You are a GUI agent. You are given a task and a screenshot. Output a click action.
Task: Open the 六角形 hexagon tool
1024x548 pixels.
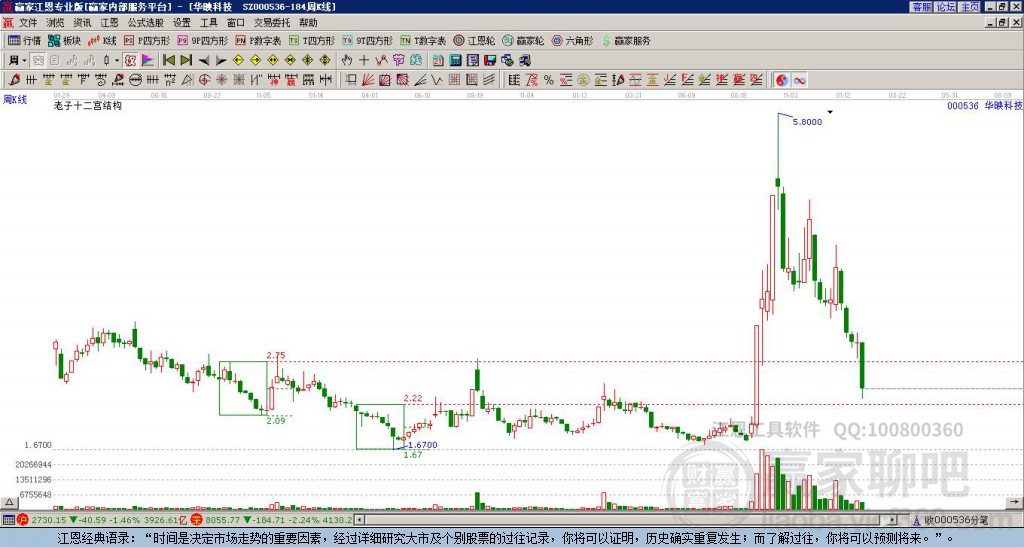coord(572,40)
